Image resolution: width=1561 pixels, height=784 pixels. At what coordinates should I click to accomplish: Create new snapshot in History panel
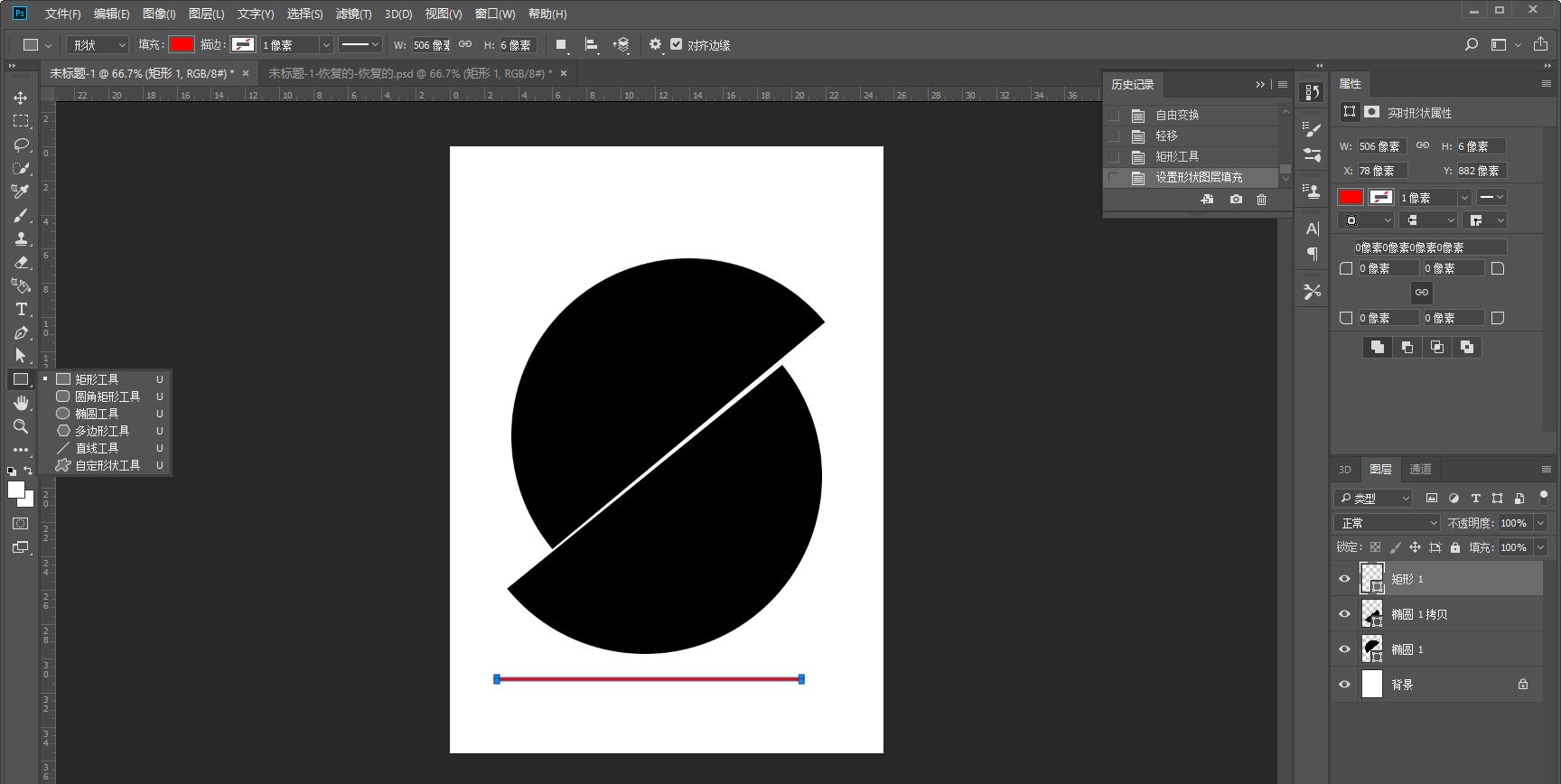(1236, 200)
